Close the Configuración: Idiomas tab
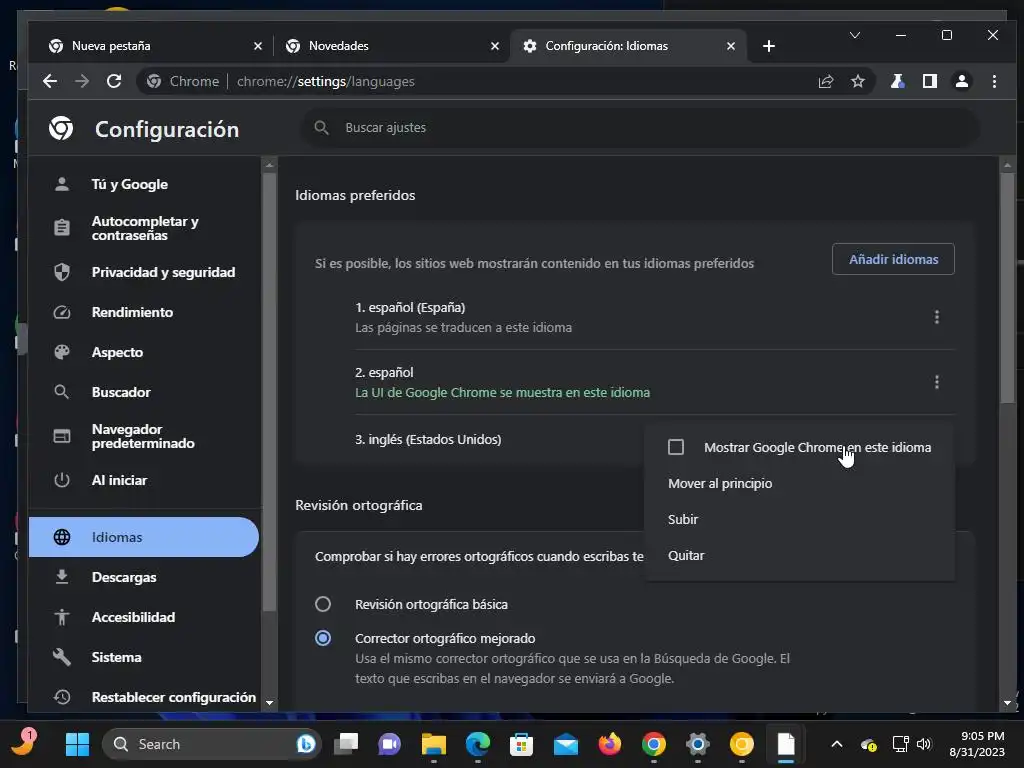 pos(731,46)
